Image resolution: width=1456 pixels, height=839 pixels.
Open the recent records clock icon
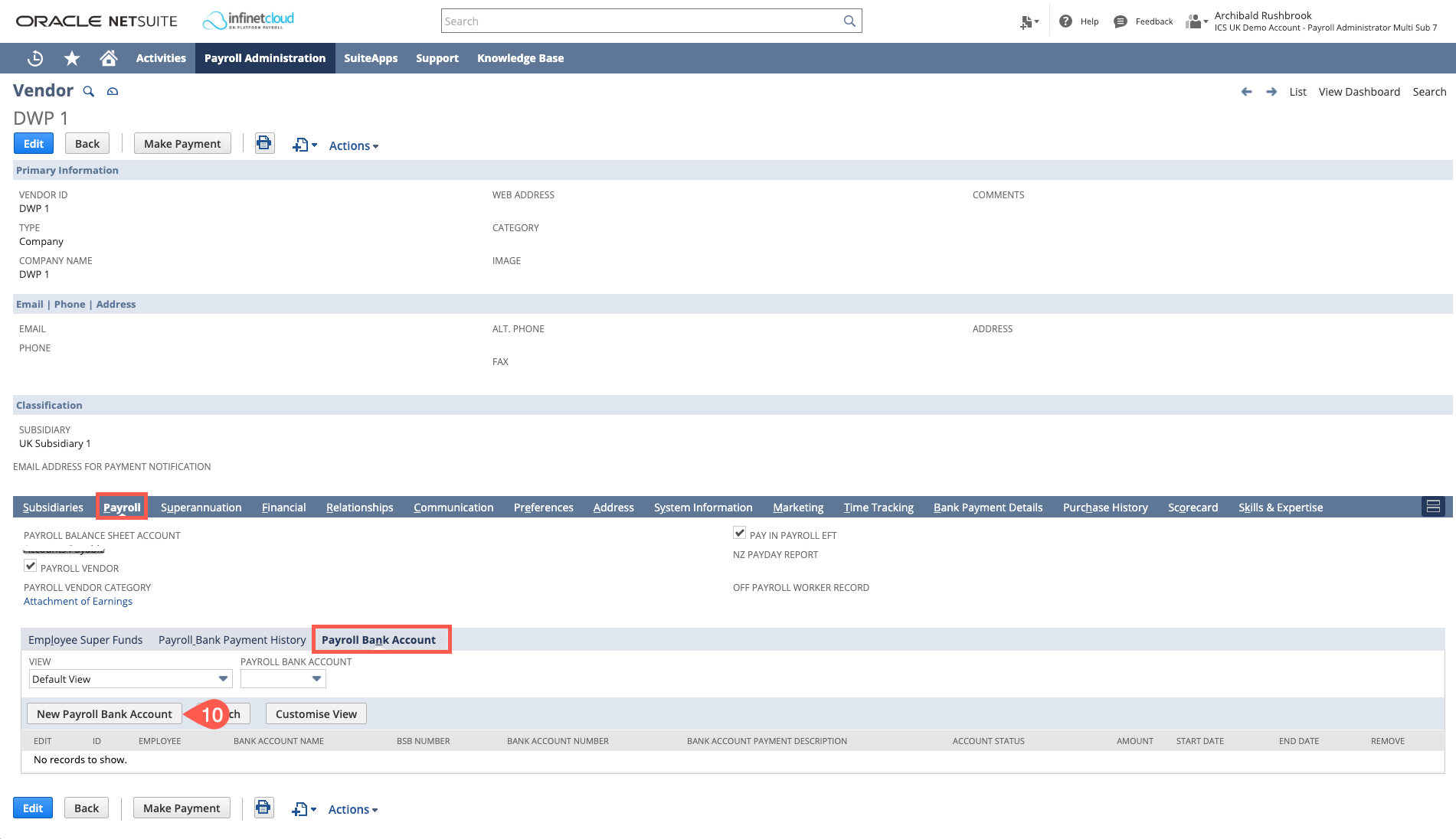click(34, 57)
